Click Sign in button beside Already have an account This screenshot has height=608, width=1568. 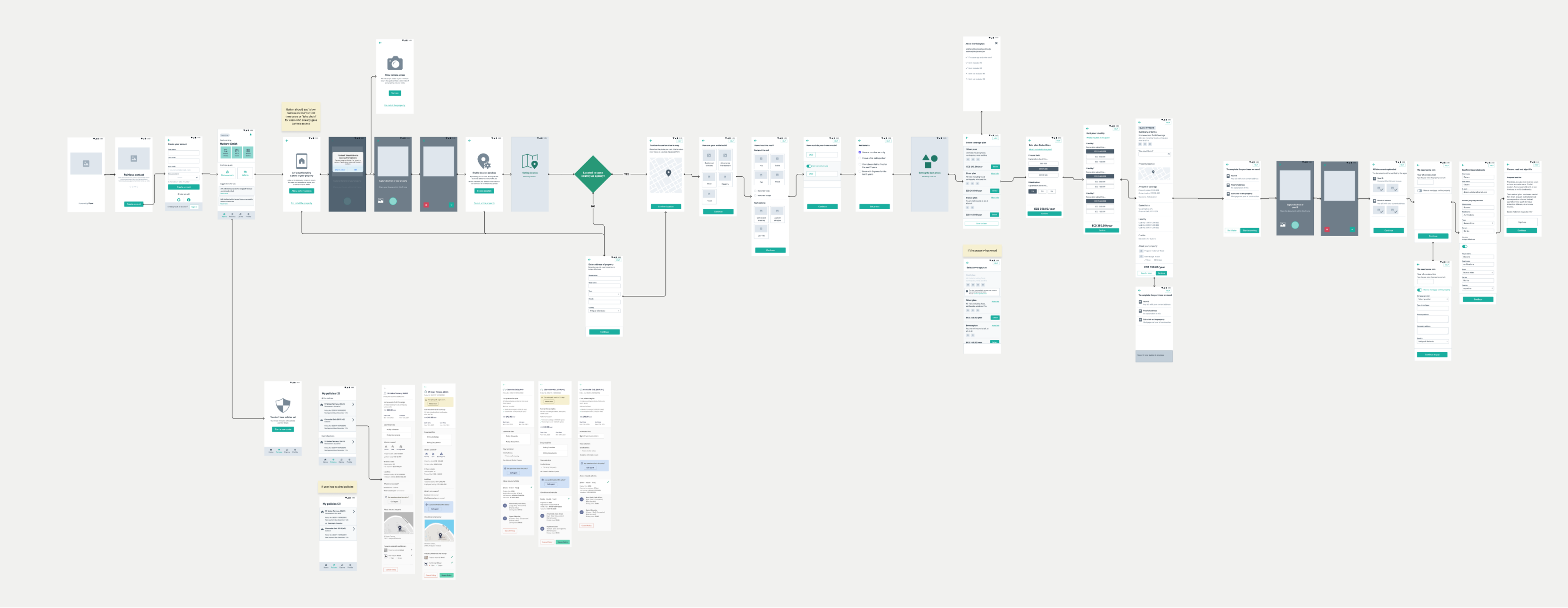[194, 207]
